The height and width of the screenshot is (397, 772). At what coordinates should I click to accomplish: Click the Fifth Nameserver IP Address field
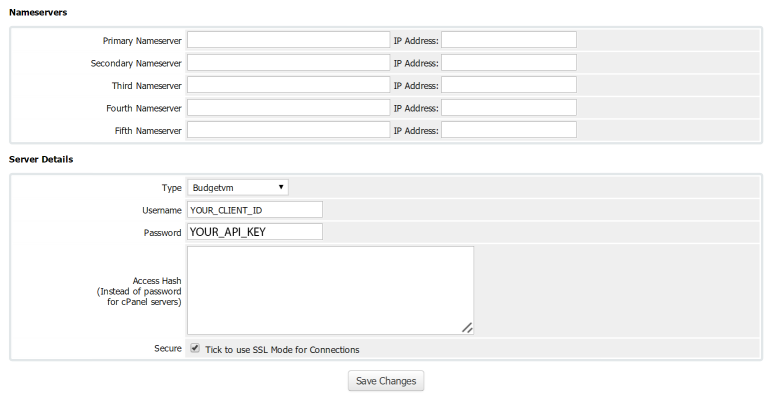click(509, 130)
